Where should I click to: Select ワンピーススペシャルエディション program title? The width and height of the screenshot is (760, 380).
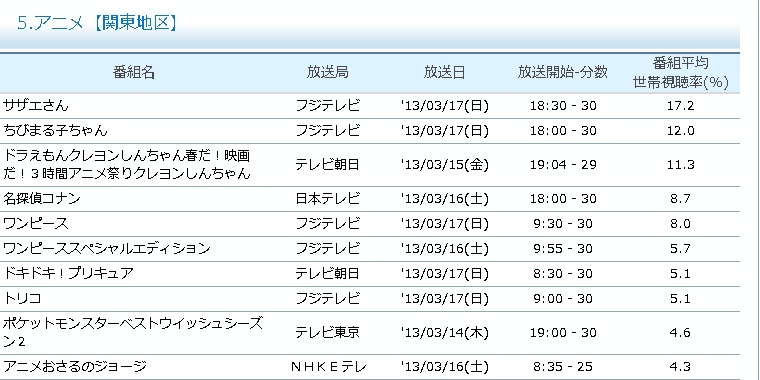pyautogui.click(x=107, y=249)
